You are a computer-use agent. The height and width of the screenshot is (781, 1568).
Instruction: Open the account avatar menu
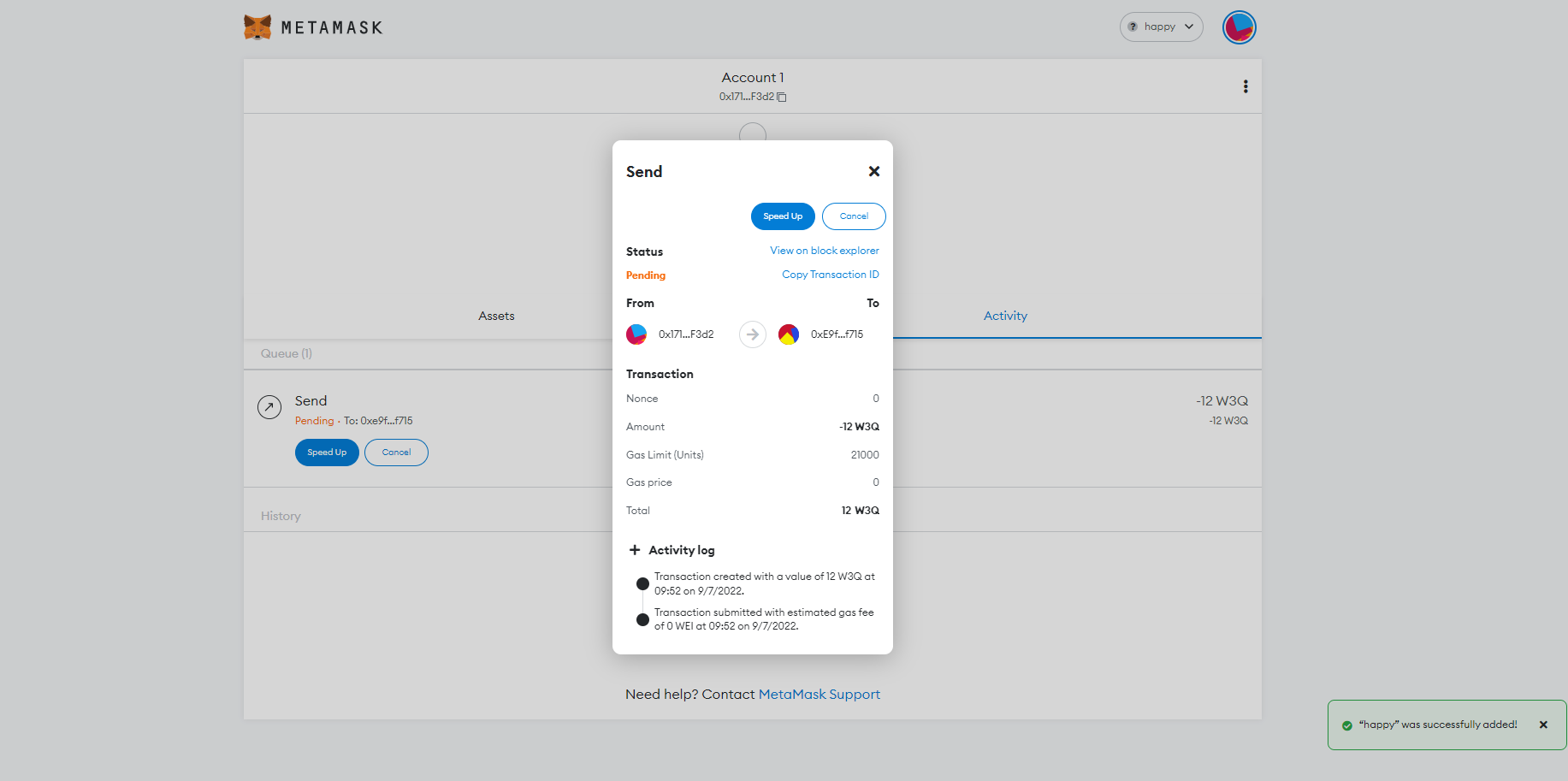click(1239, 27)
